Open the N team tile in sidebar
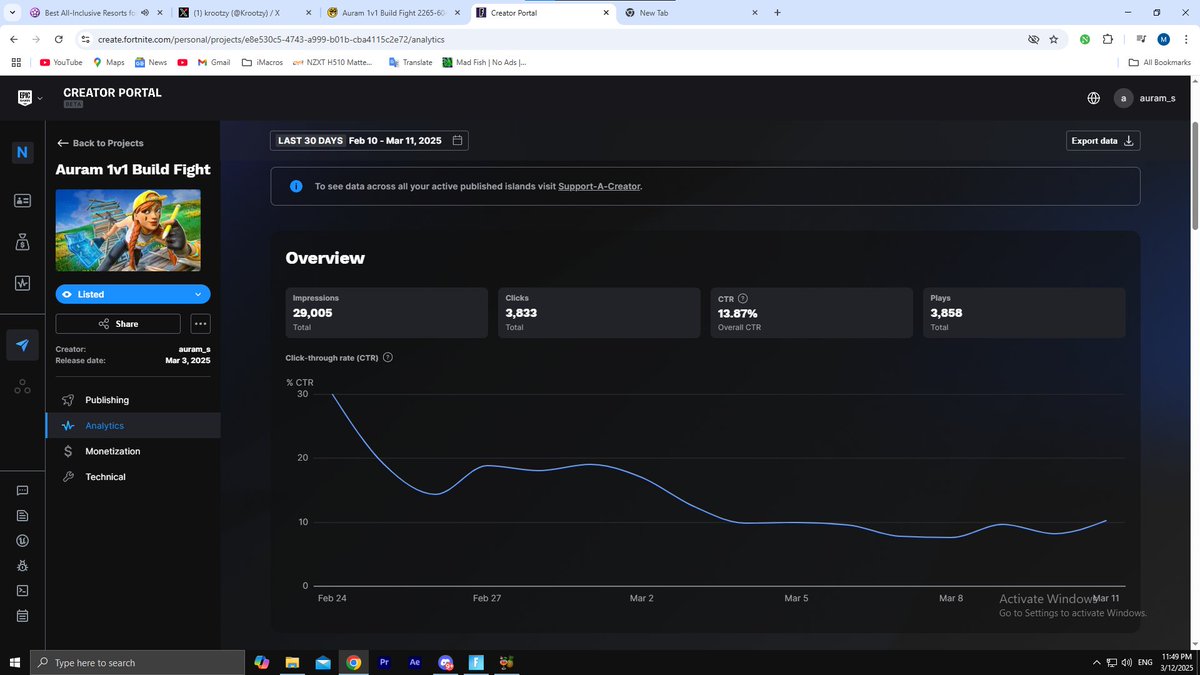The width and height of the screenshot is (1200, 675). pos(23,153)
